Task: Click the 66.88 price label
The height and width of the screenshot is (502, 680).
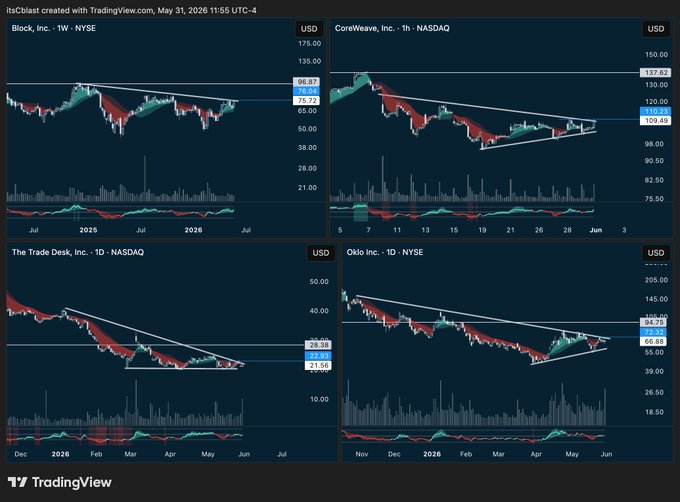Action: pyautogui.click(x=654, y=342)
